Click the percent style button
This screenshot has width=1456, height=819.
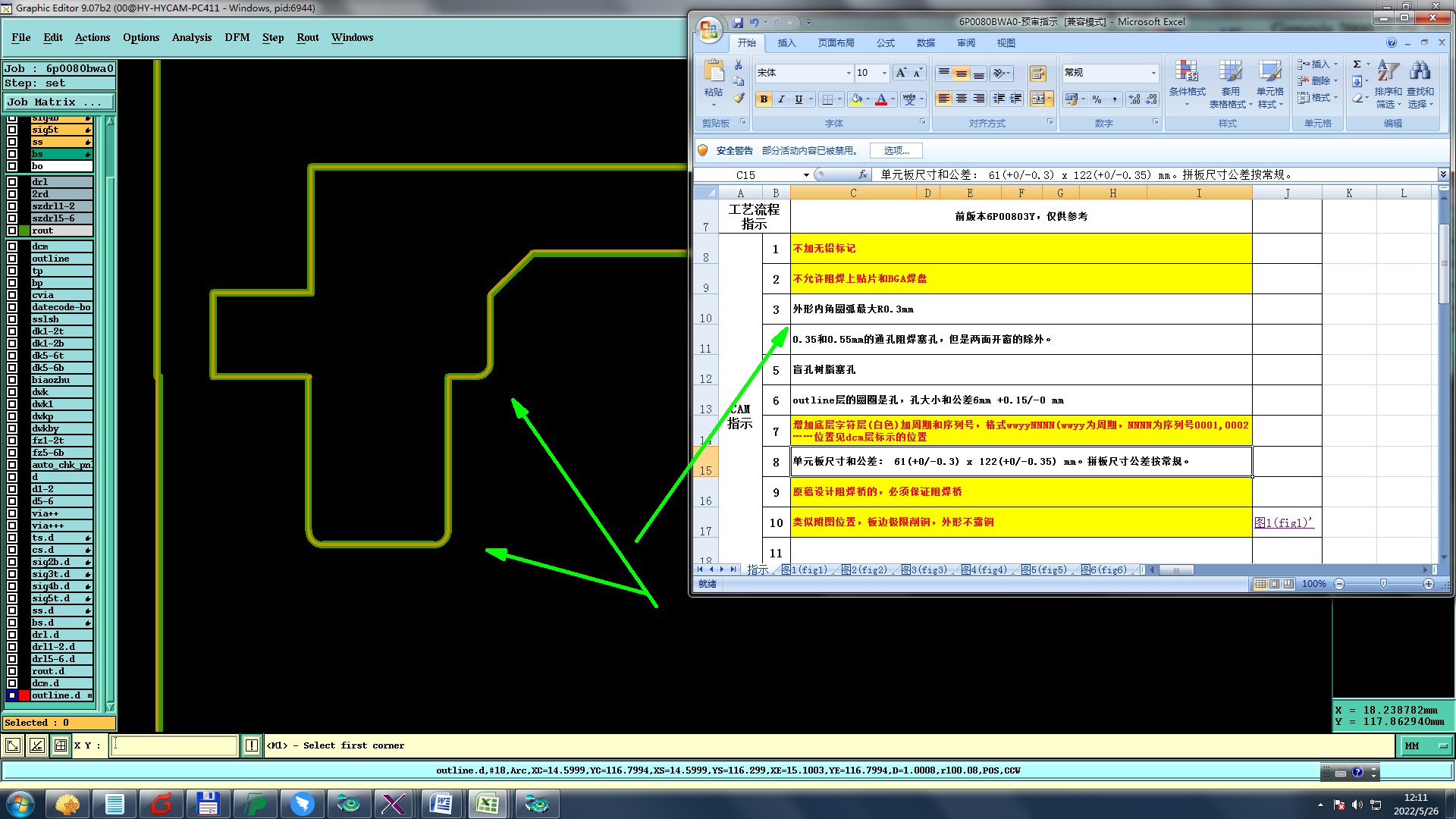point(1097,99)
